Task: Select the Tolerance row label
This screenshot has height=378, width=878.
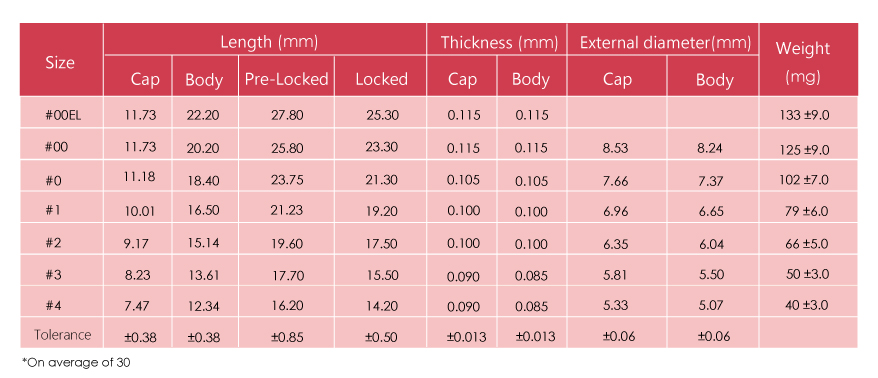Action: pyautogui.click(x=60, y=333)
